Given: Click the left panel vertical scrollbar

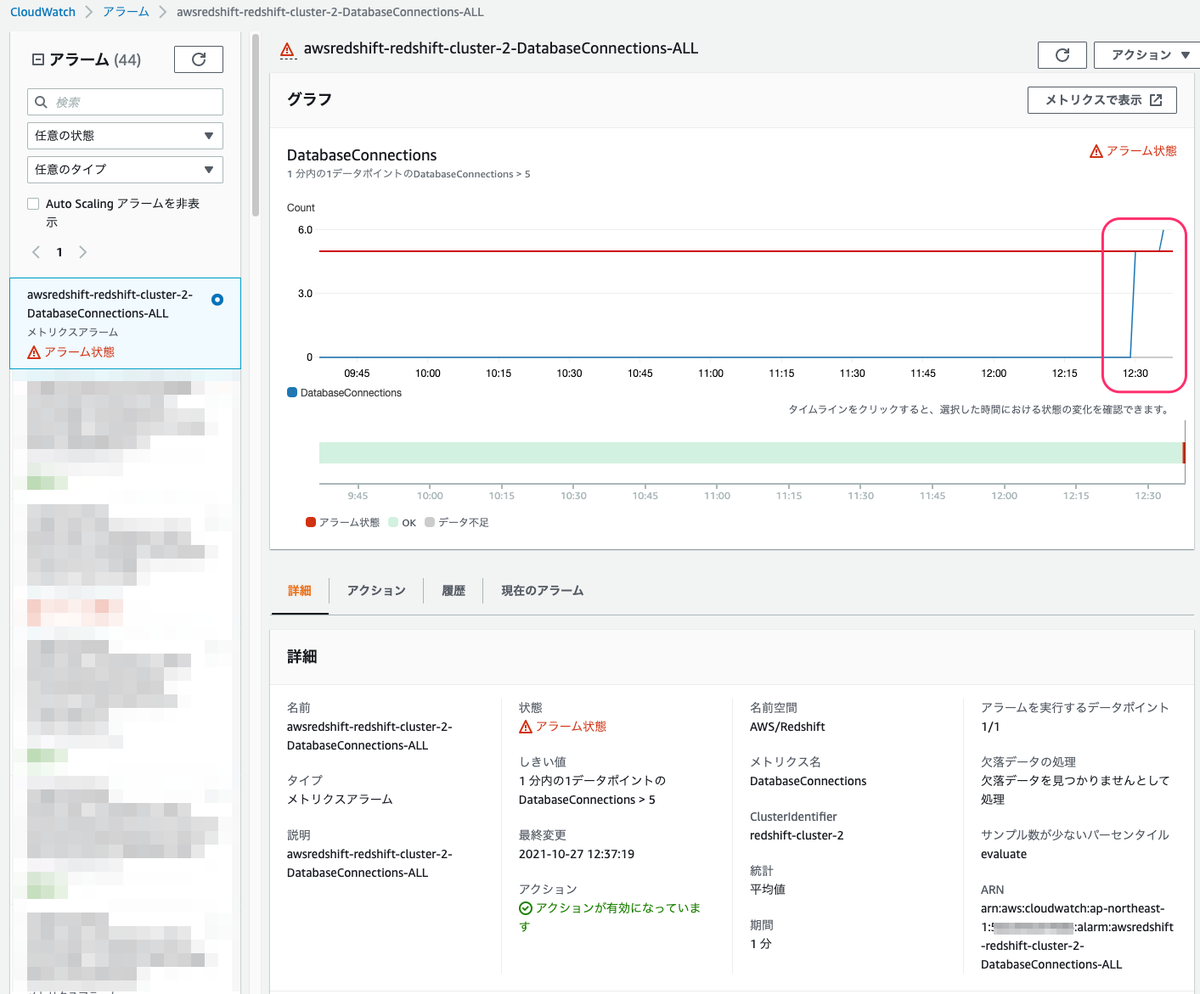Looking at the screenshot, I should pyautogui.click(x=256, y=125).
